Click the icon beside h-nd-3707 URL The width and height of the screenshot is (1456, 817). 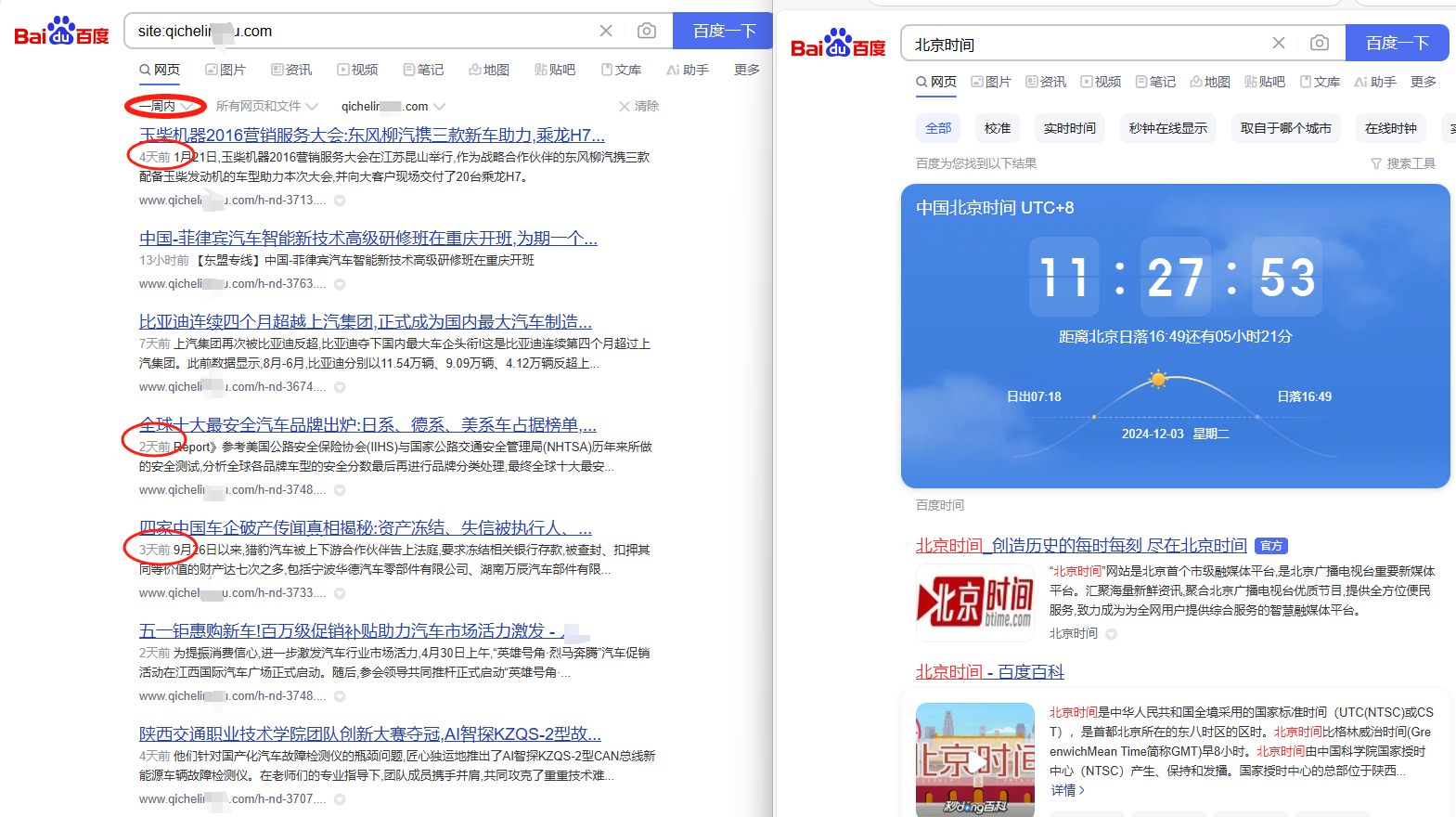pyautogui.click(x=340, y=799)
